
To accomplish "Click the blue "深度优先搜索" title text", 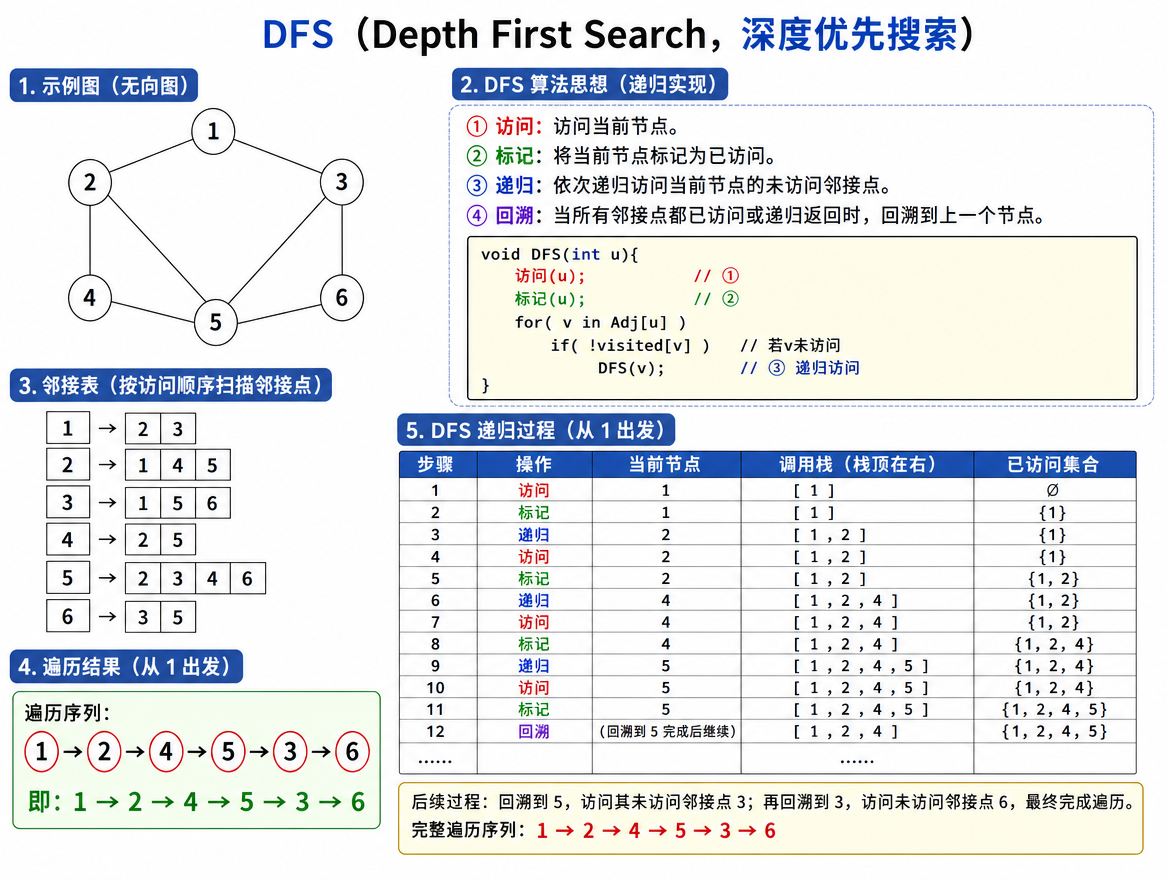I will coord(850,34).
